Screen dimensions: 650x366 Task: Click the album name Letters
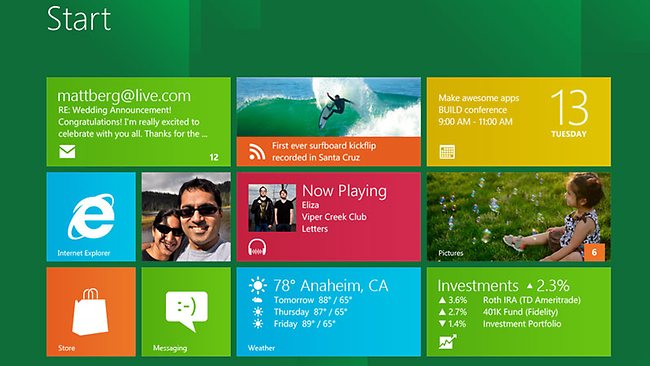315,229
